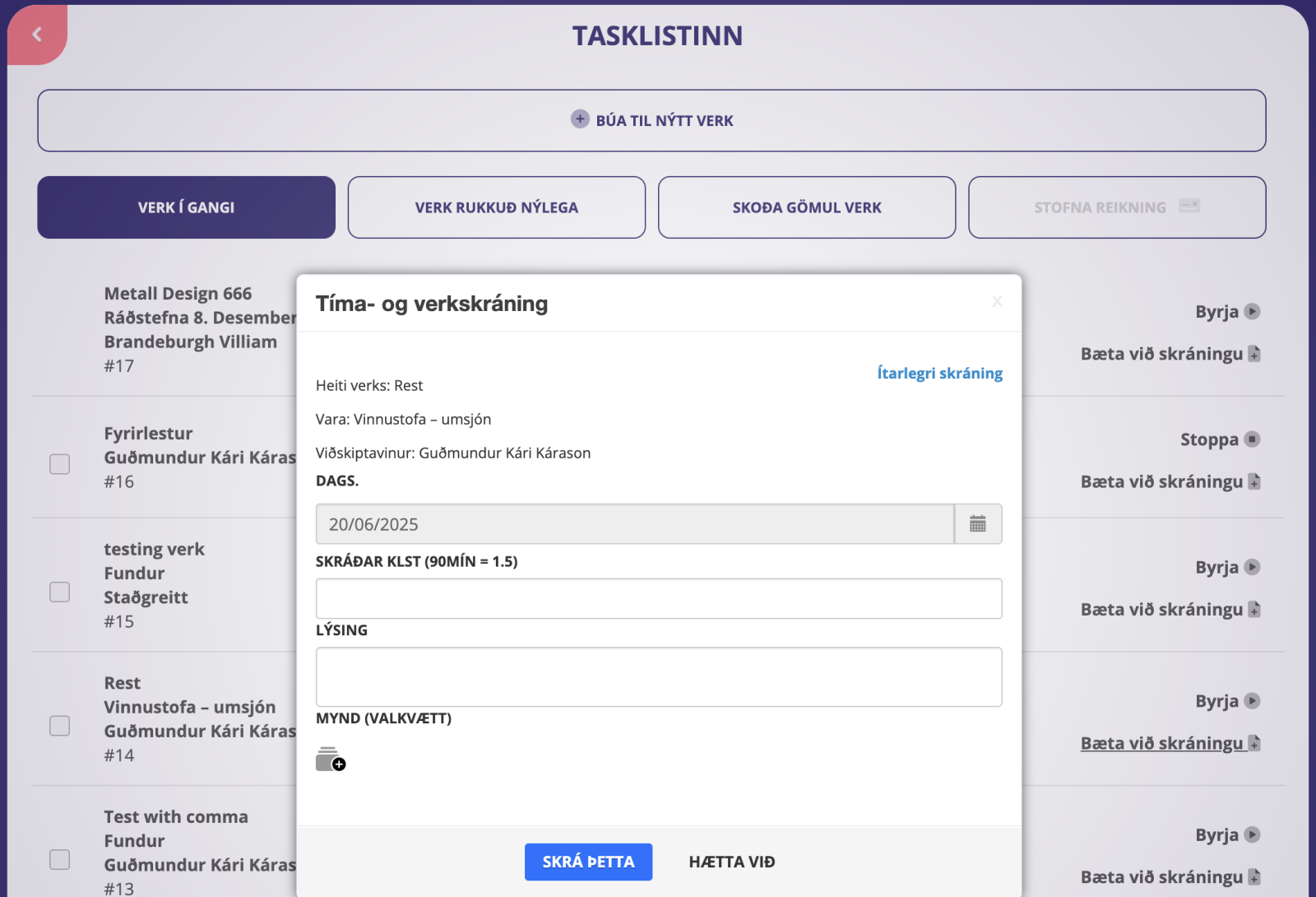
Task: Click the plus icon in Búa til nýtt verk
Action: point(580,119)
